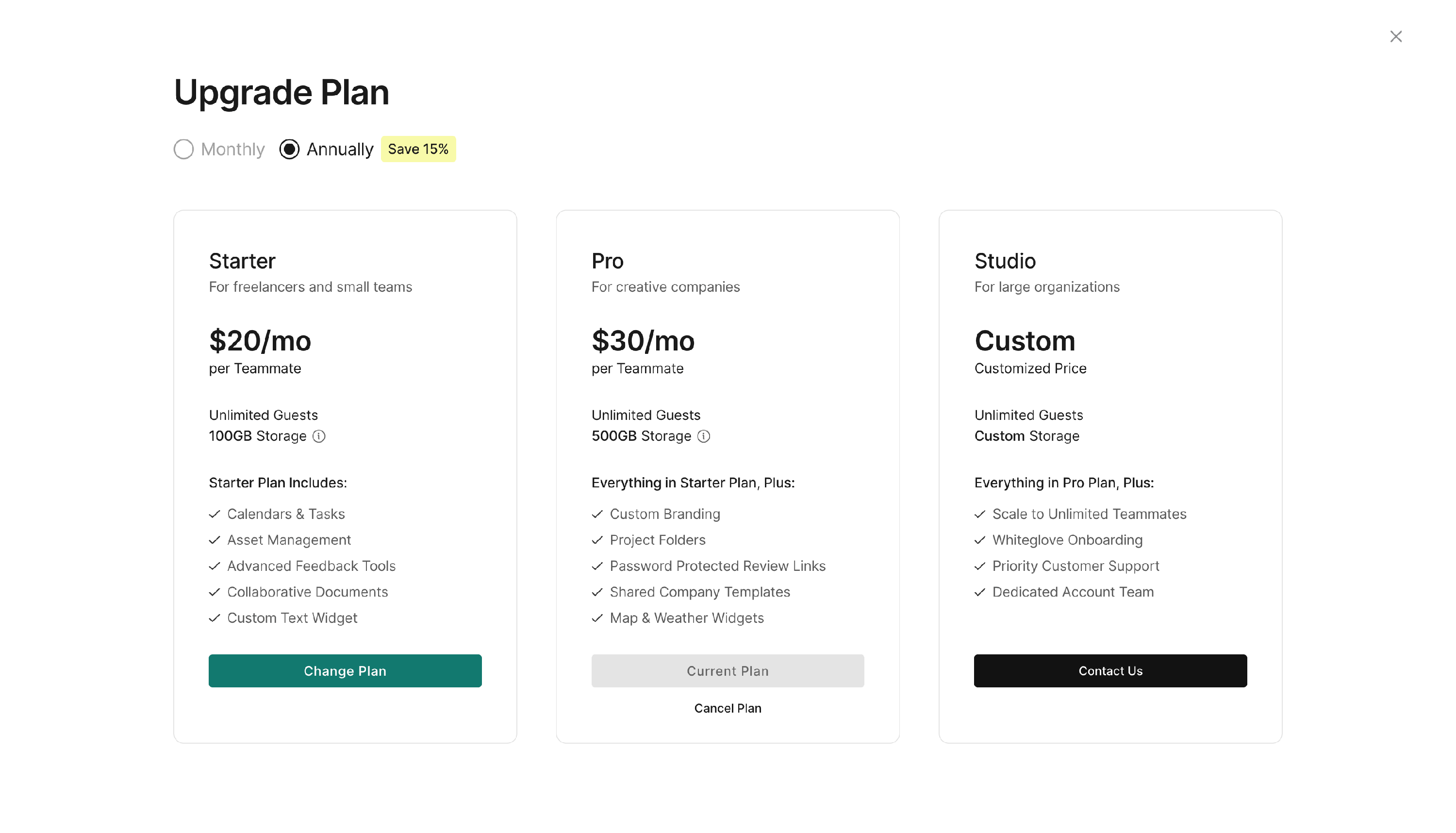
Task: Click the Current Plan button
Action: point(728,670)
